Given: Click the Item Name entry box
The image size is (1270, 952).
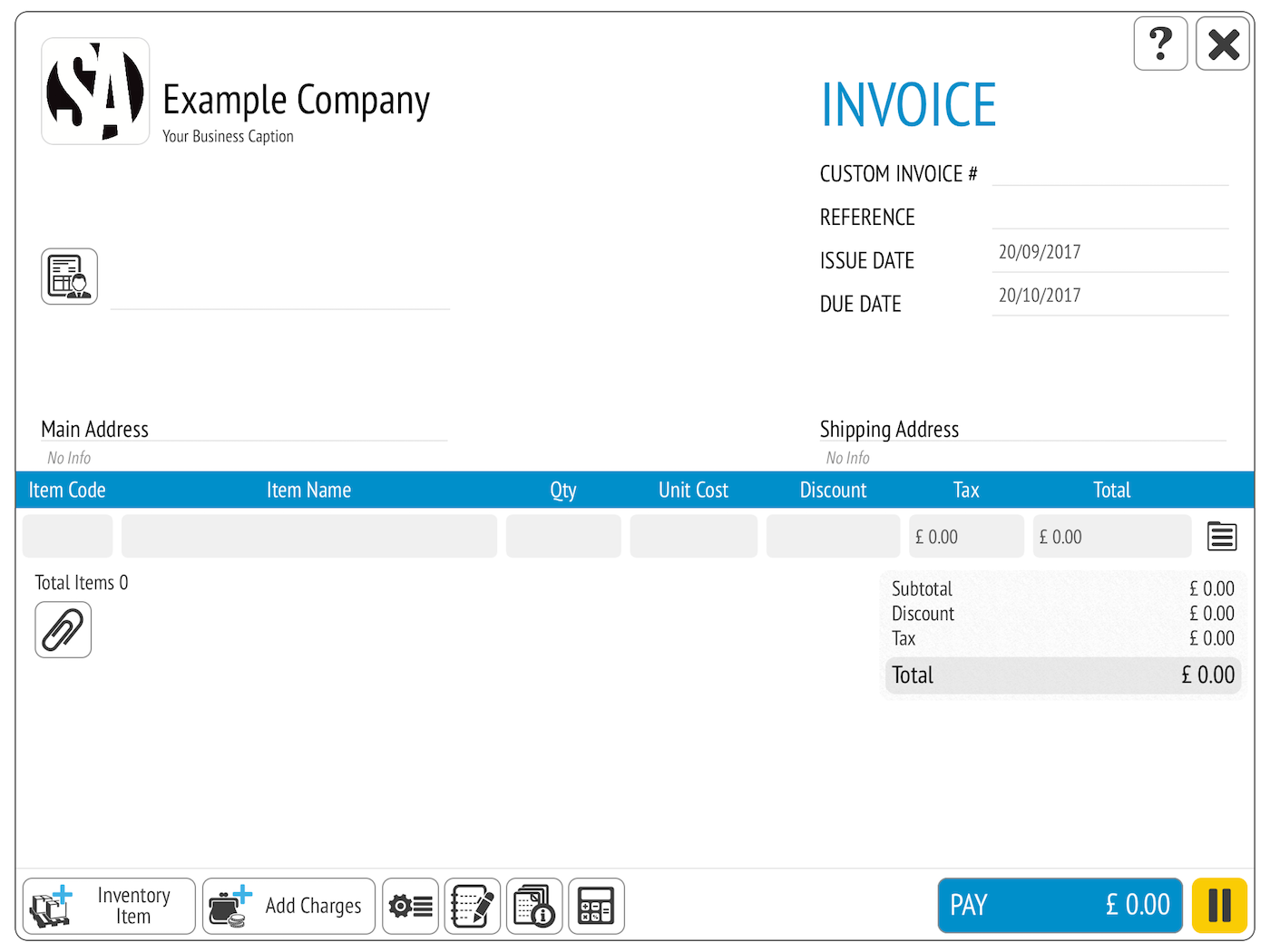Looking at the screenshot, I should (309, 536).
